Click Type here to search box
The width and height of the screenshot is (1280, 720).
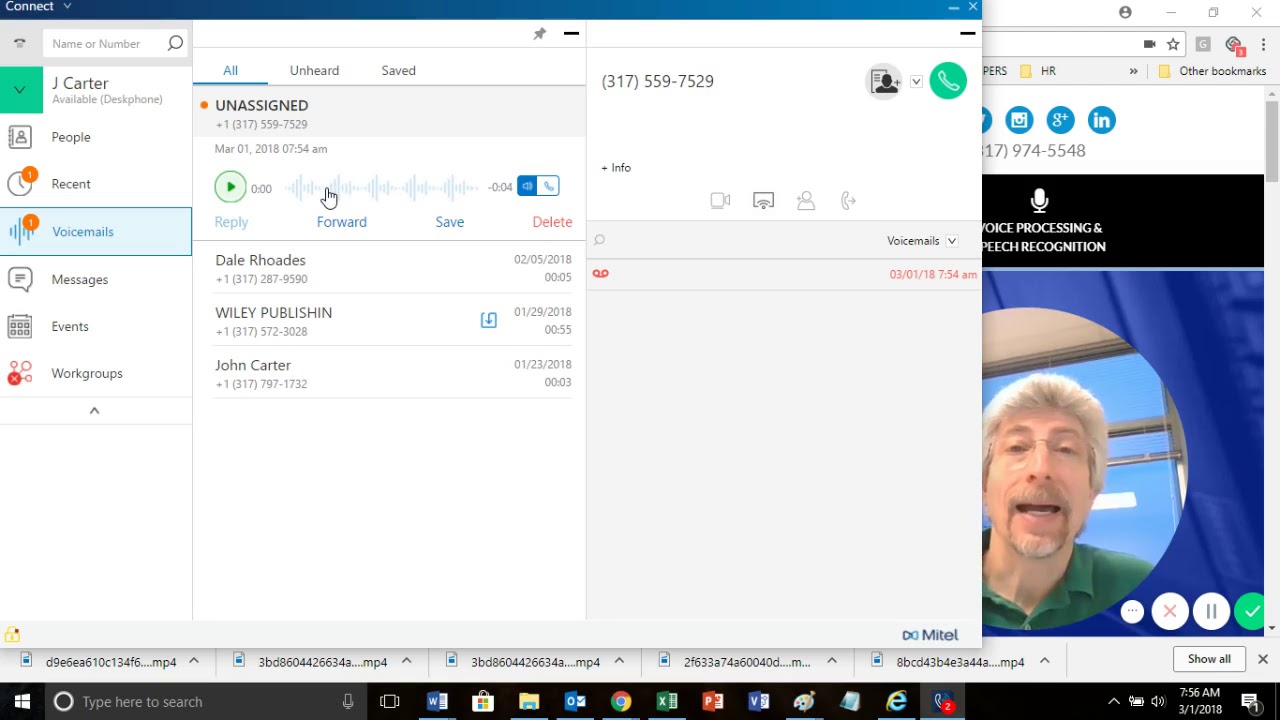click(x=204, y=701)
